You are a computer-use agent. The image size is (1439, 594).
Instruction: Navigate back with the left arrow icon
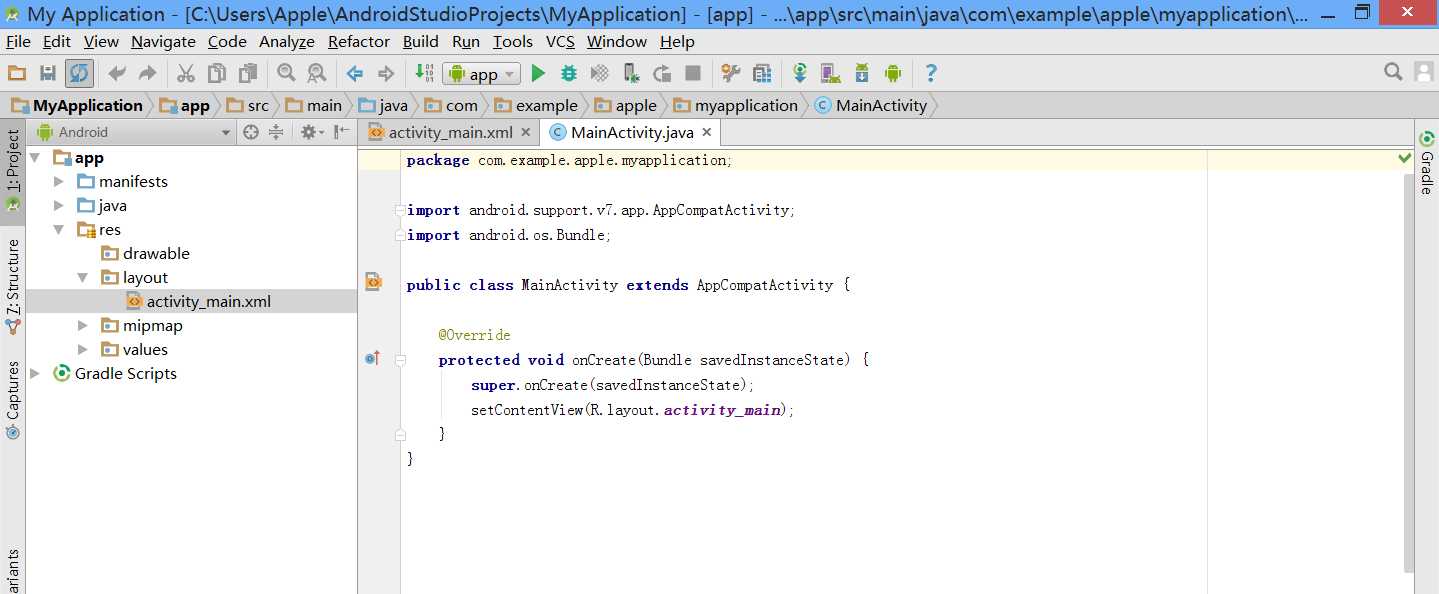(355, 73)
